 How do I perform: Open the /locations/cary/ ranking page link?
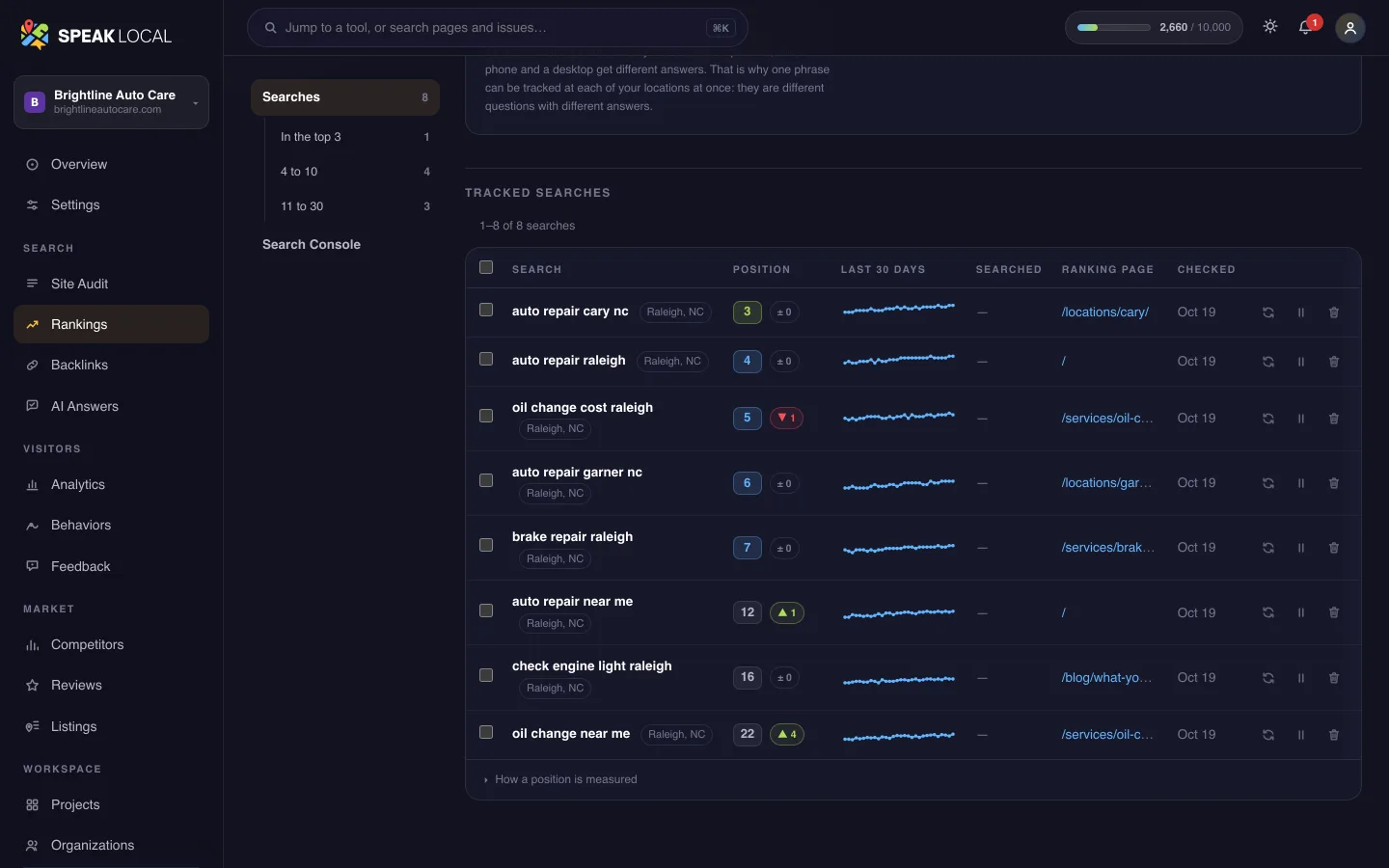(x=1105, y=312)
